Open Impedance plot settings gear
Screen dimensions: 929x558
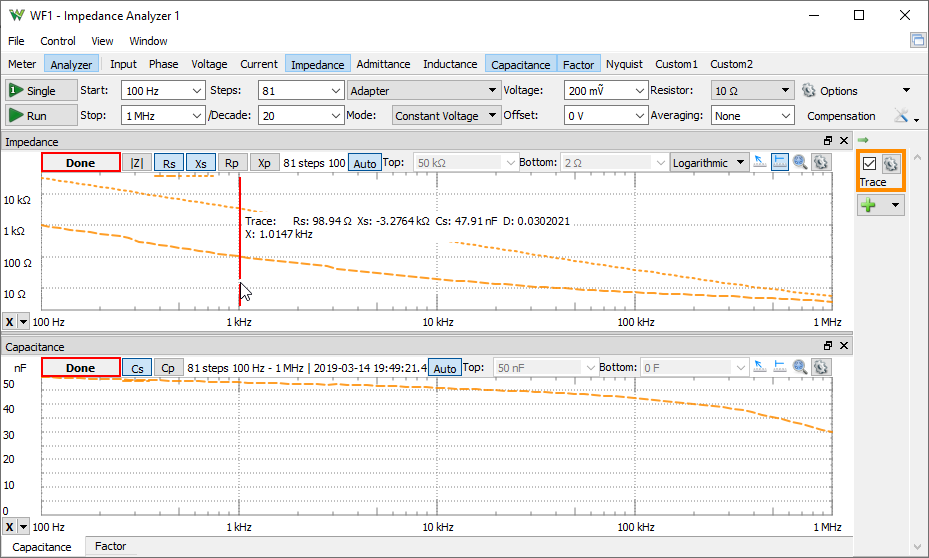[x=821, y=162]
